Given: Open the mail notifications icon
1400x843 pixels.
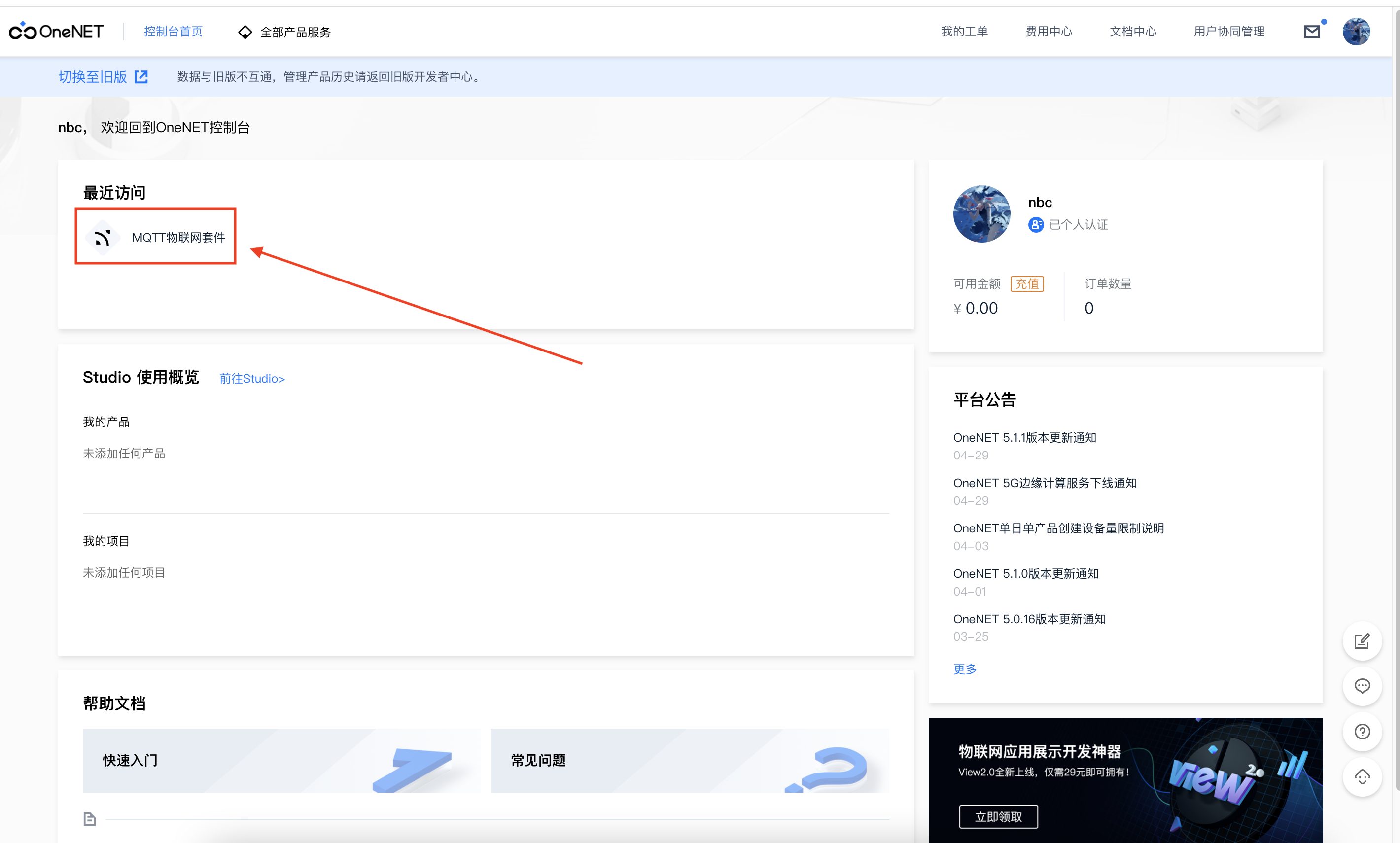Looking at the screenshot, I should pos(1312,31).
